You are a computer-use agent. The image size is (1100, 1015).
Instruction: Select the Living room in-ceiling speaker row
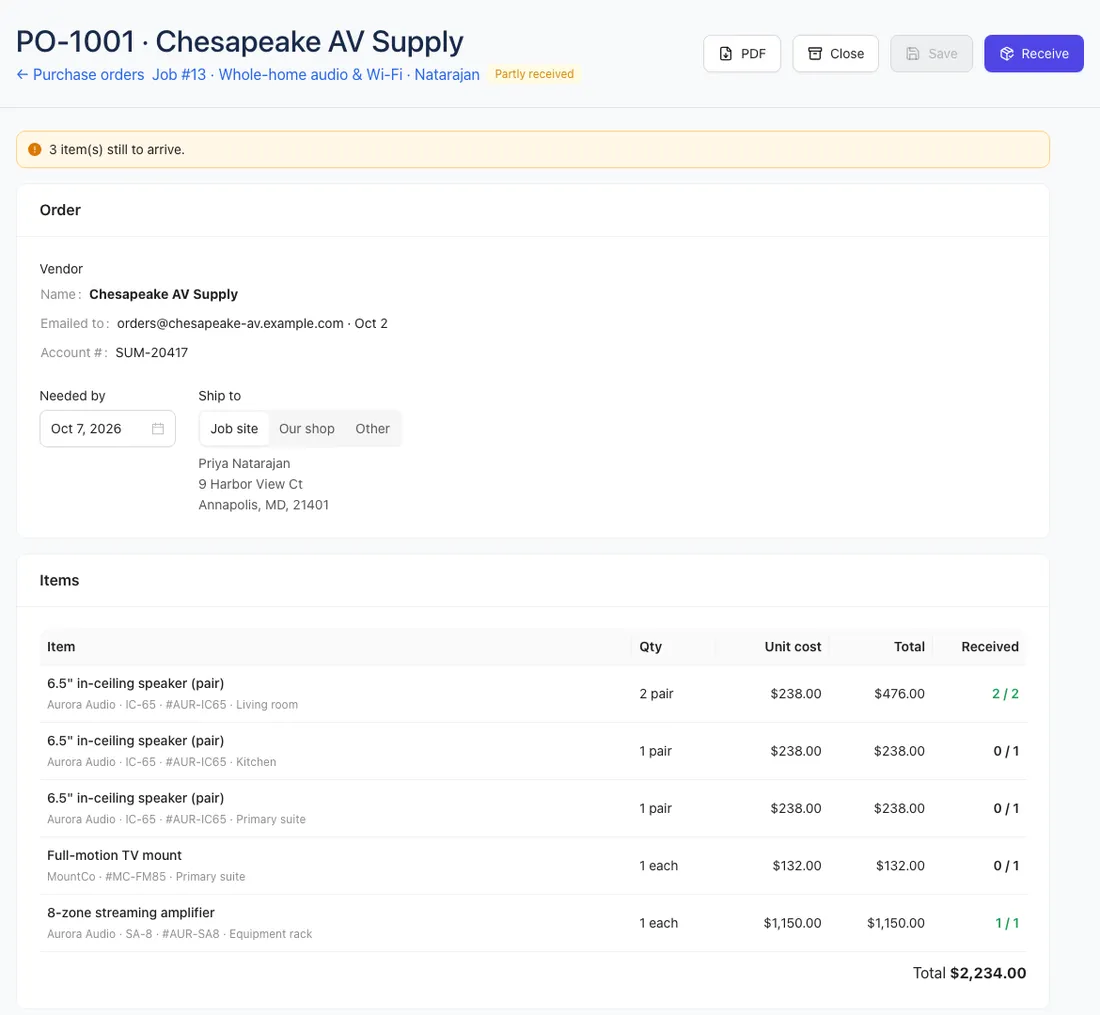(532, 694)
